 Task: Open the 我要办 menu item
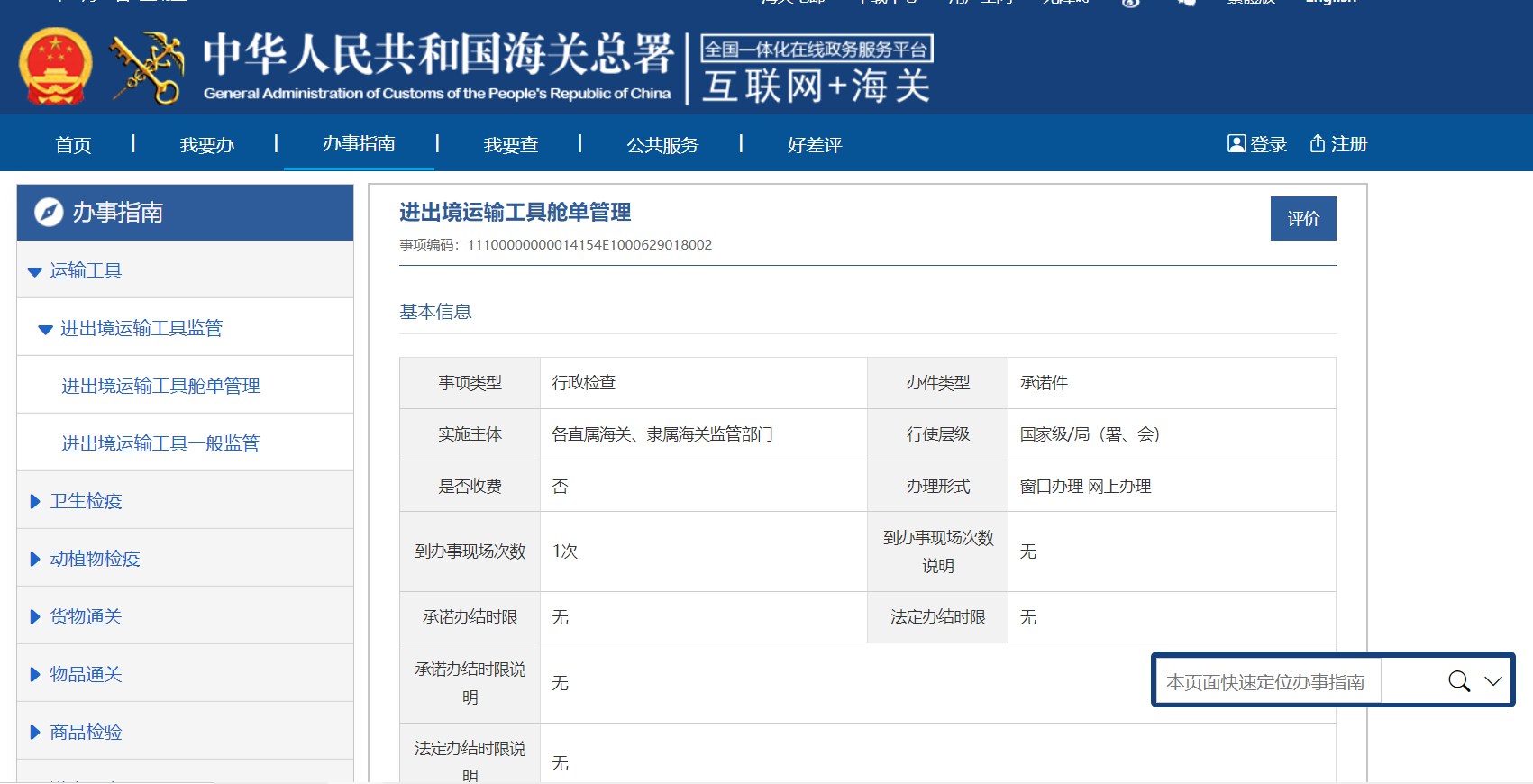tap(207, 145)
